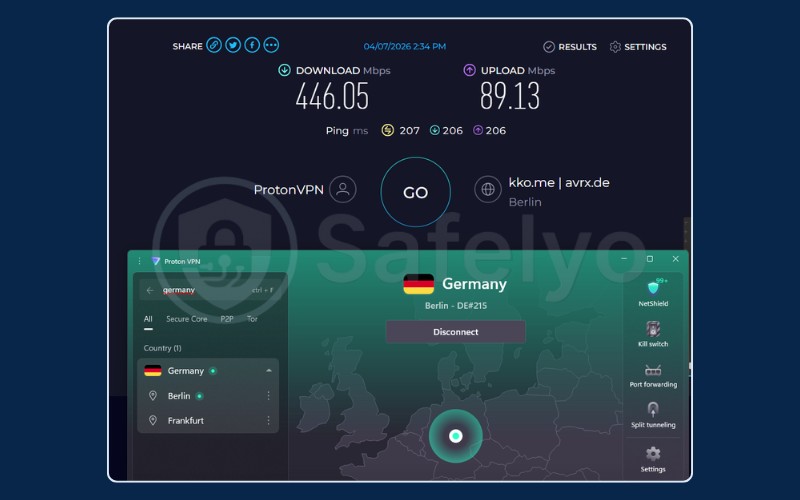Open Frankfurt row three-dot options
Viewport: 800px width, 500px height.
point(268,420)
